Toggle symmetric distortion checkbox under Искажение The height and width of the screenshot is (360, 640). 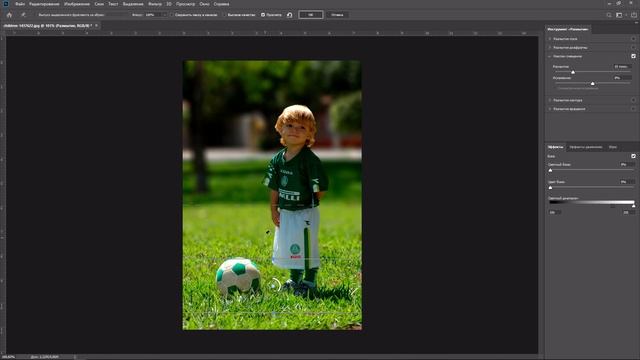[556, 88]
